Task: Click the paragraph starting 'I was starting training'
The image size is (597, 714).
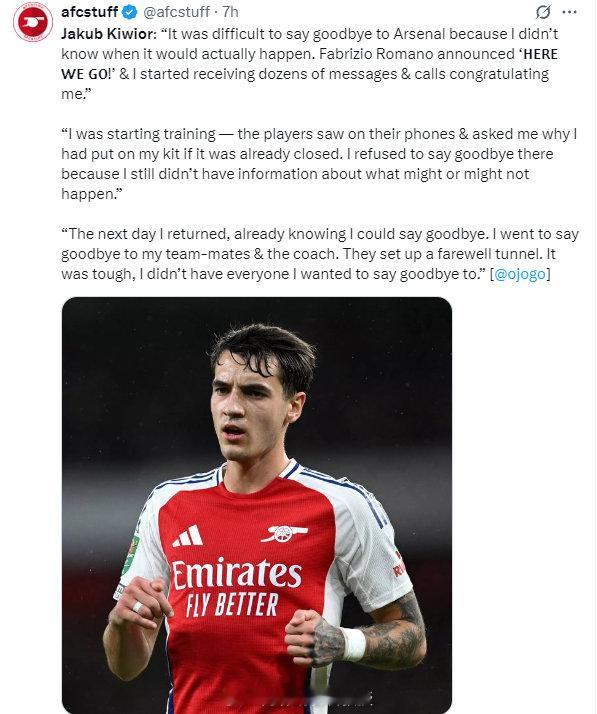Action: point(319,164)
